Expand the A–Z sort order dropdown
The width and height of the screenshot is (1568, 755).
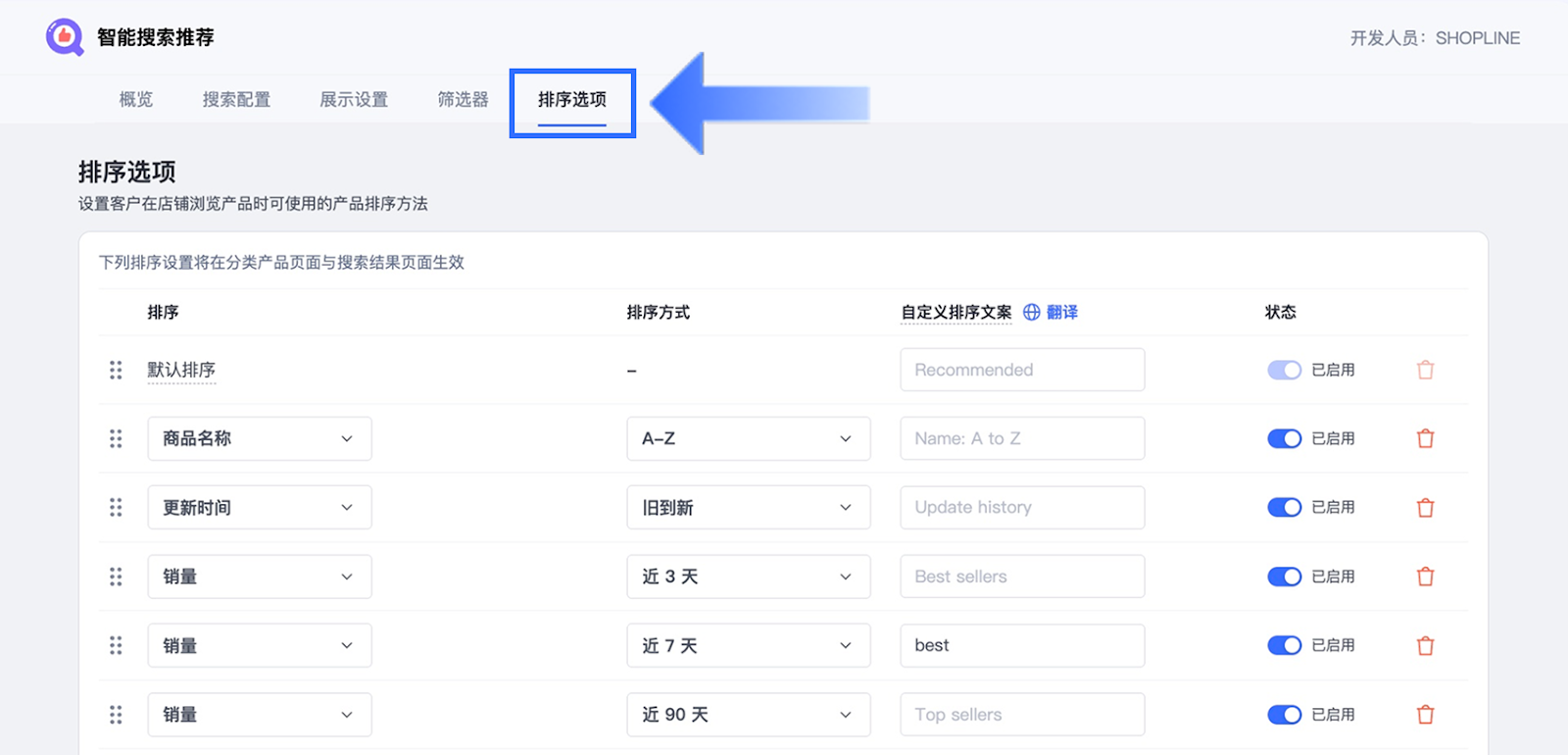[x=748, y=438]
